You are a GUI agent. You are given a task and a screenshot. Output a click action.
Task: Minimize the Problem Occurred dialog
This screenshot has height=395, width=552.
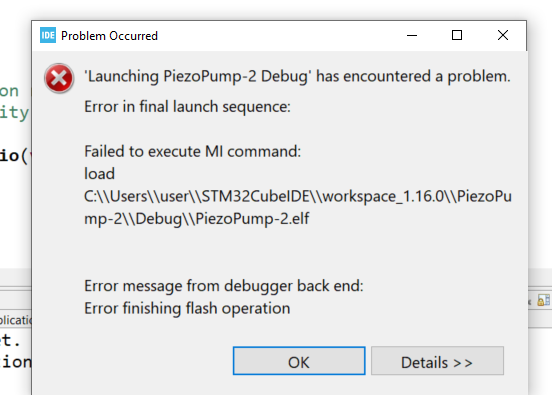(x=412, y=35)
